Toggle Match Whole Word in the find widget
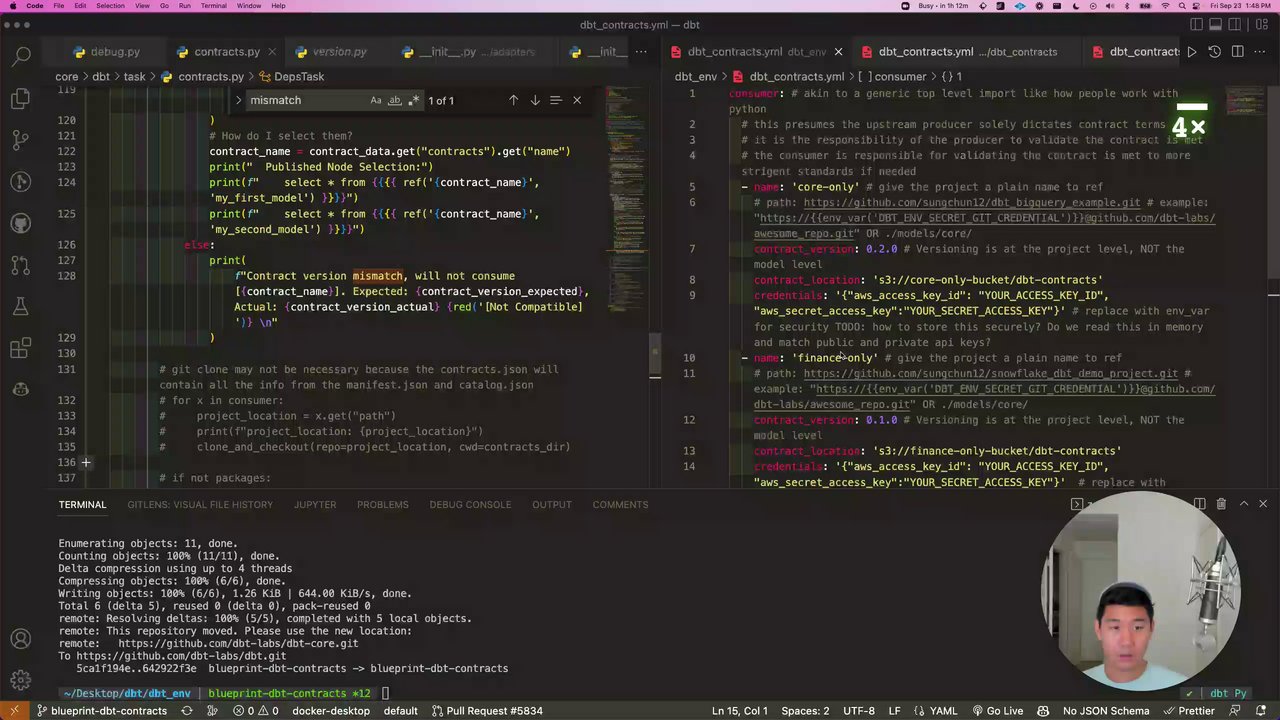The height and width of the screenshot is (720, 1280). click(x=395, y=100)
